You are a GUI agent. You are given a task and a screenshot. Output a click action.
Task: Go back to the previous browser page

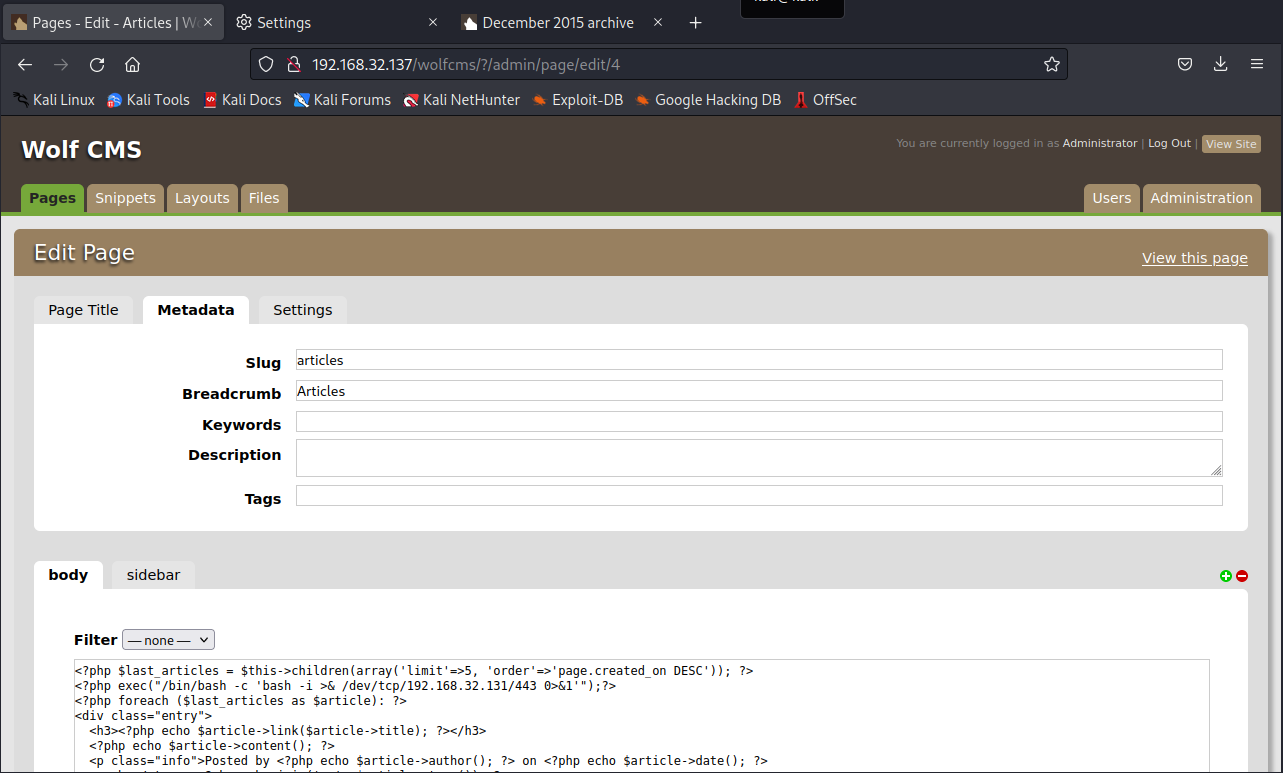(x=25, y=64)
